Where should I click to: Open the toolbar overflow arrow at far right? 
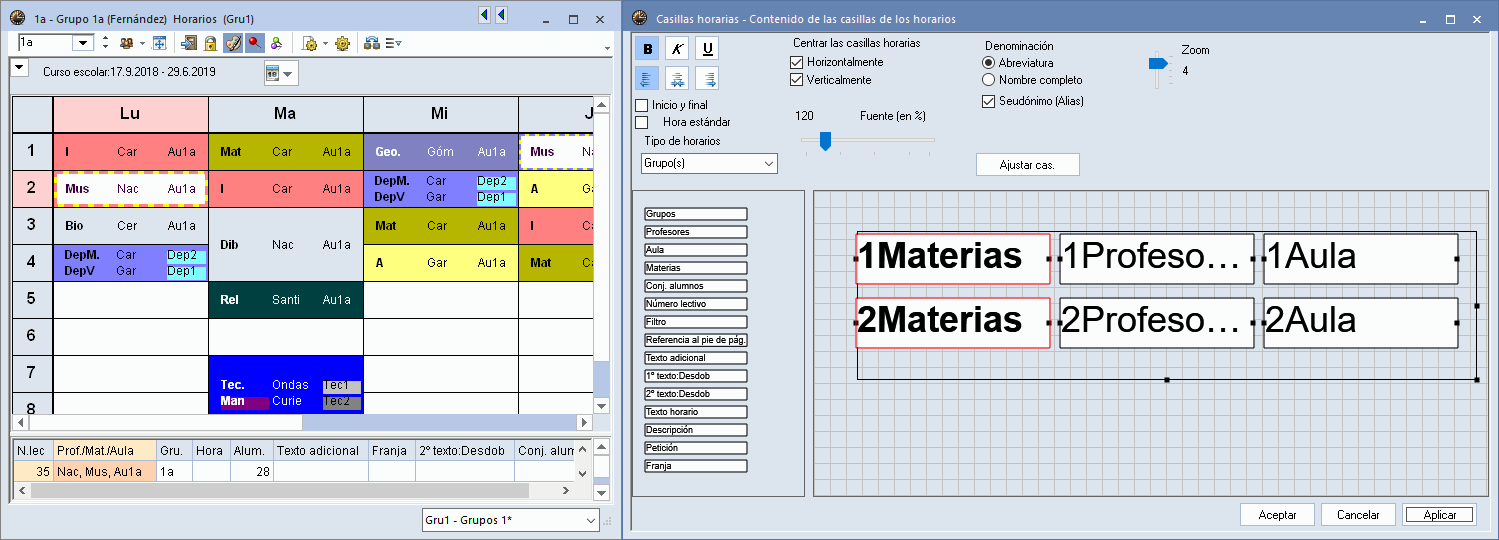click(x=606, y=48)
